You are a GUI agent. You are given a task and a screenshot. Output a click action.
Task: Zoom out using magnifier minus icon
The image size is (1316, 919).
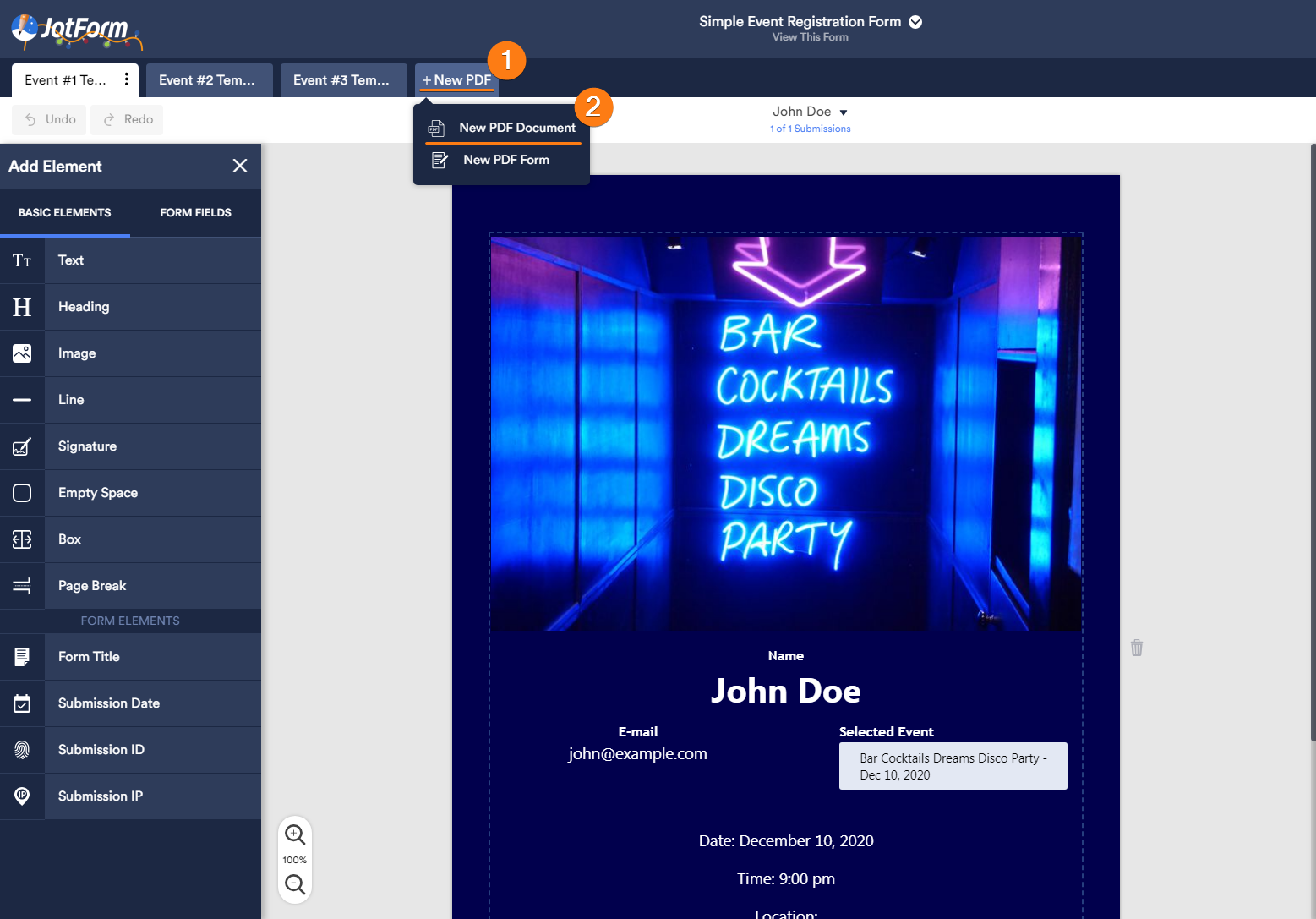click(x=295, y=884)
